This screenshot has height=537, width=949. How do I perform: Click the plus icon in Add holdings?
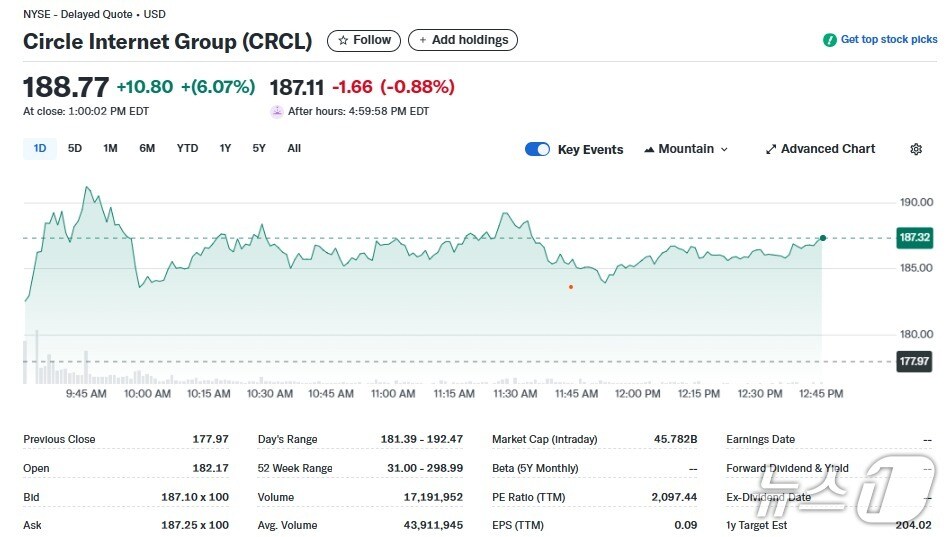point(422,41)
